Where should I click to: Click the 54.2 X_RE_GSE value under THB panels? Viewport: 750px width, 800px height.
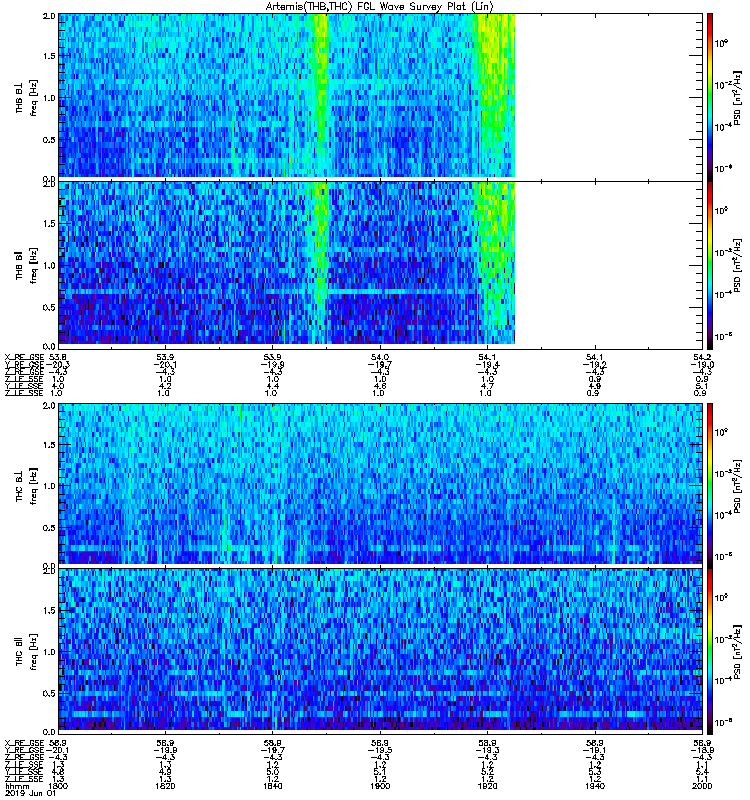(x=702, y=357)
